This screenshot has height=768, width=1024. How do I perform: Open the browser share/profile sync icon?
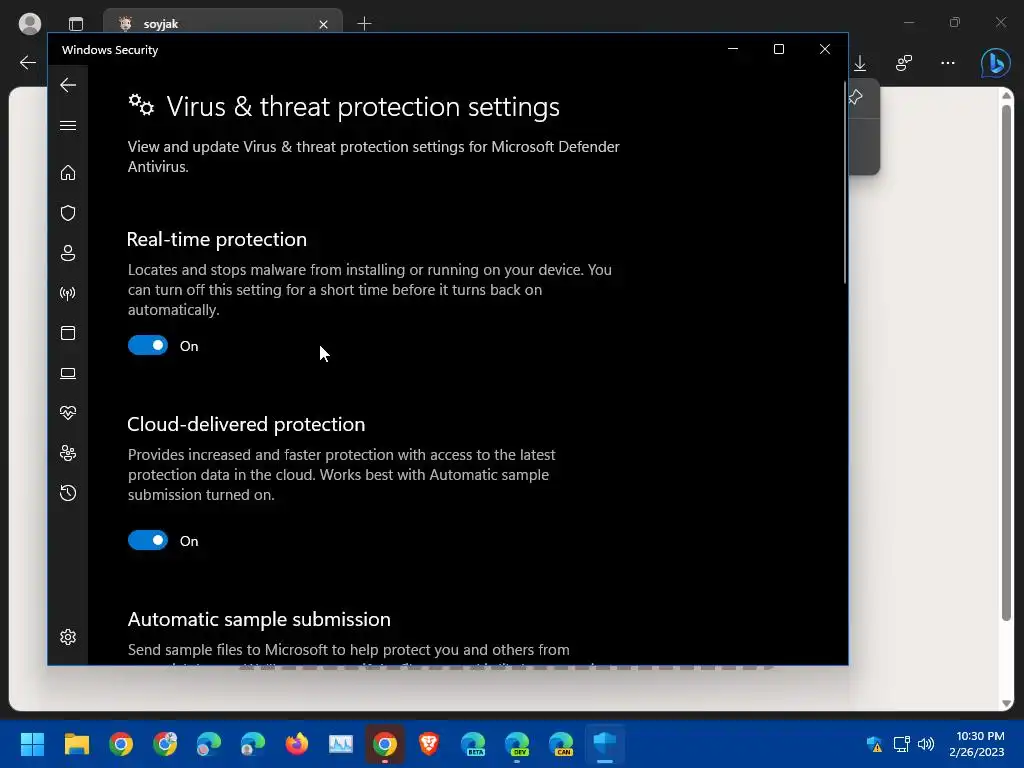pyautogui.click(x=904, y=63)
